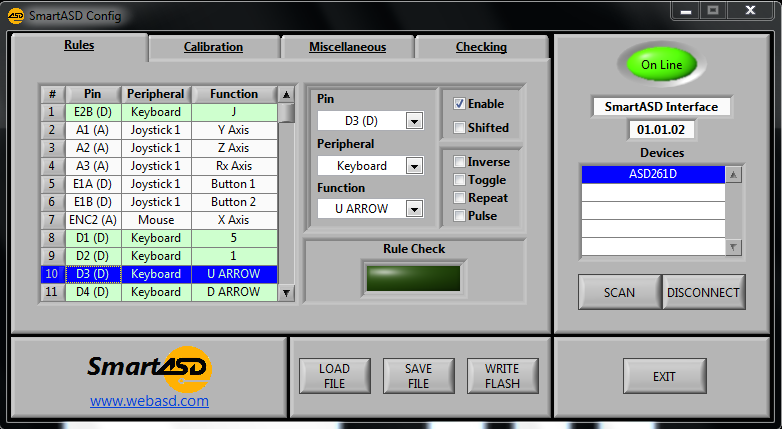Click the SmartASD logo image

[x=150, y=369]
